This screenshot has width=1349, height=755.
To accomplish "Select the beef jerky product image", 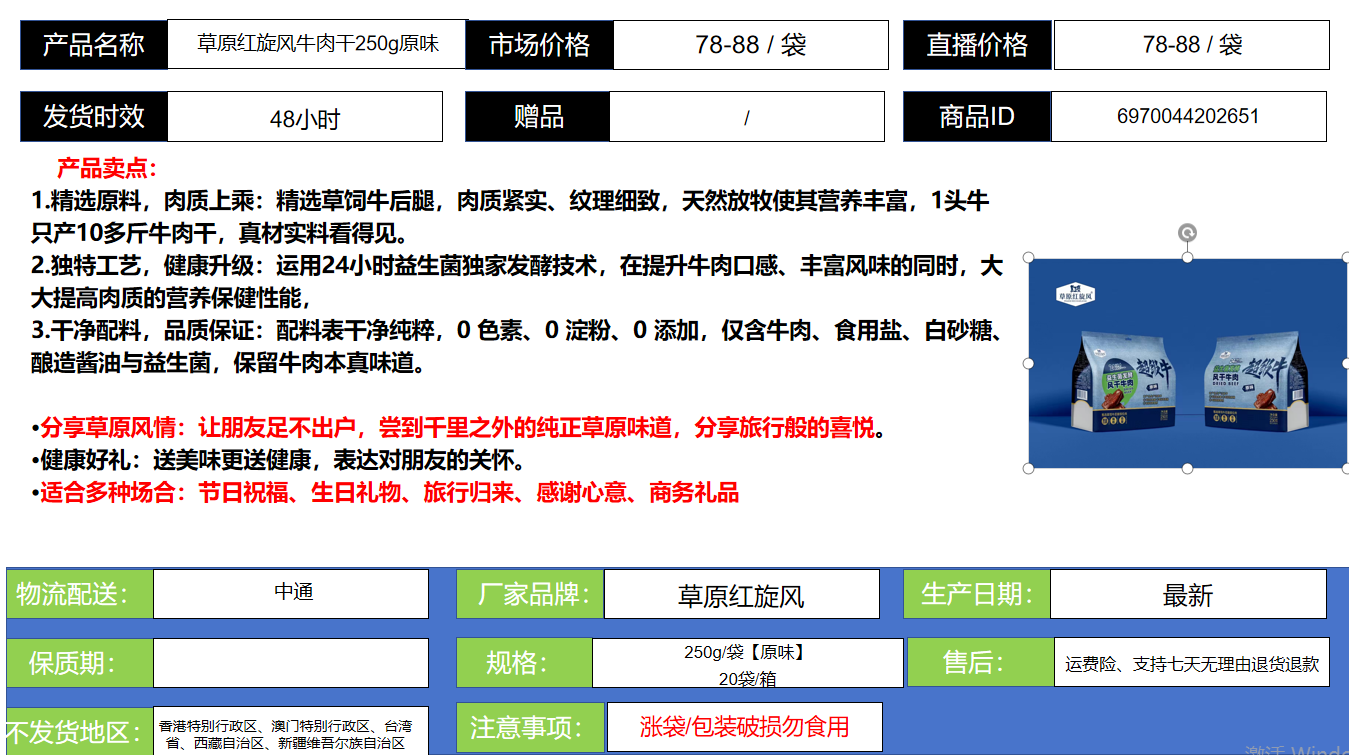I will click(x=1187, y=363).
